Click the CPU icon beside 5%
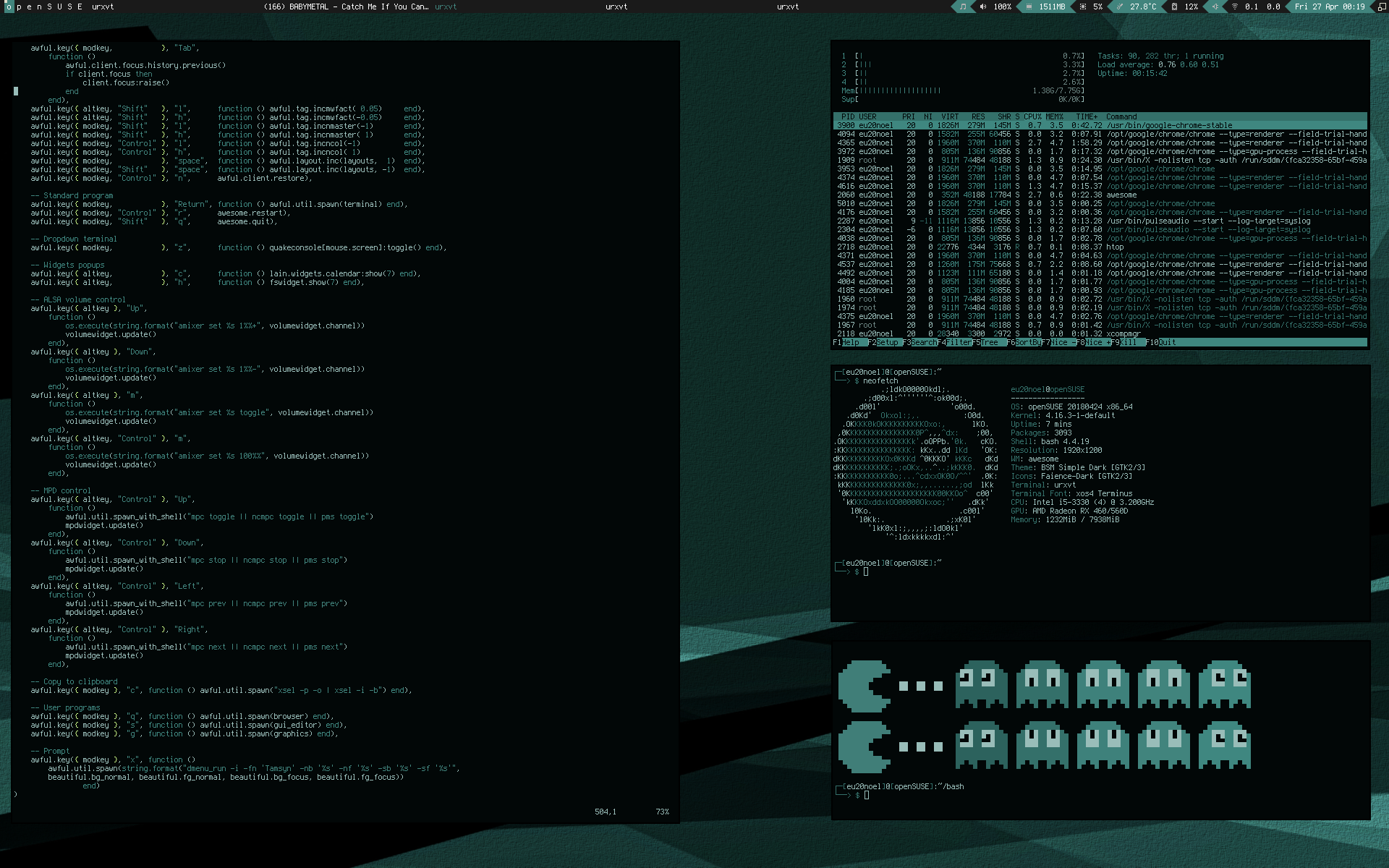This screenshot has width=1389, height=868. tap(1082, 7)
